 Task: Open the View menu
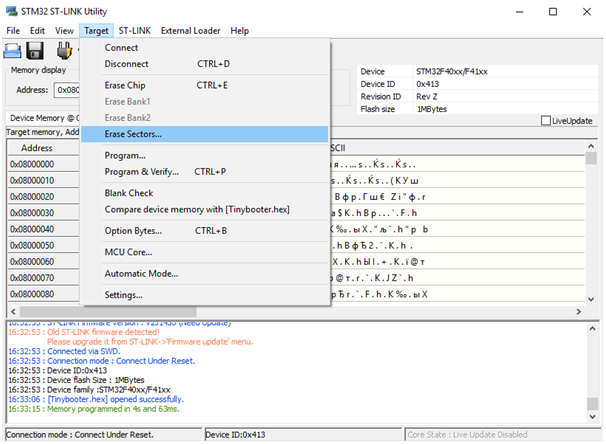pyautogui.click(x=64, y=31)
